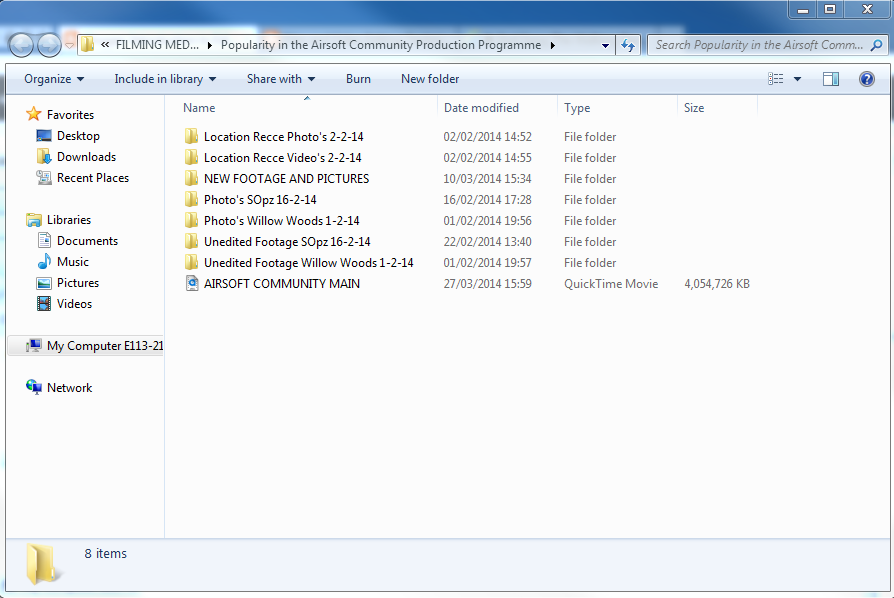The width and height of the screenshot is (894, 598).
Task: Sort by the Name column header
Action: [x=199, y=108]
